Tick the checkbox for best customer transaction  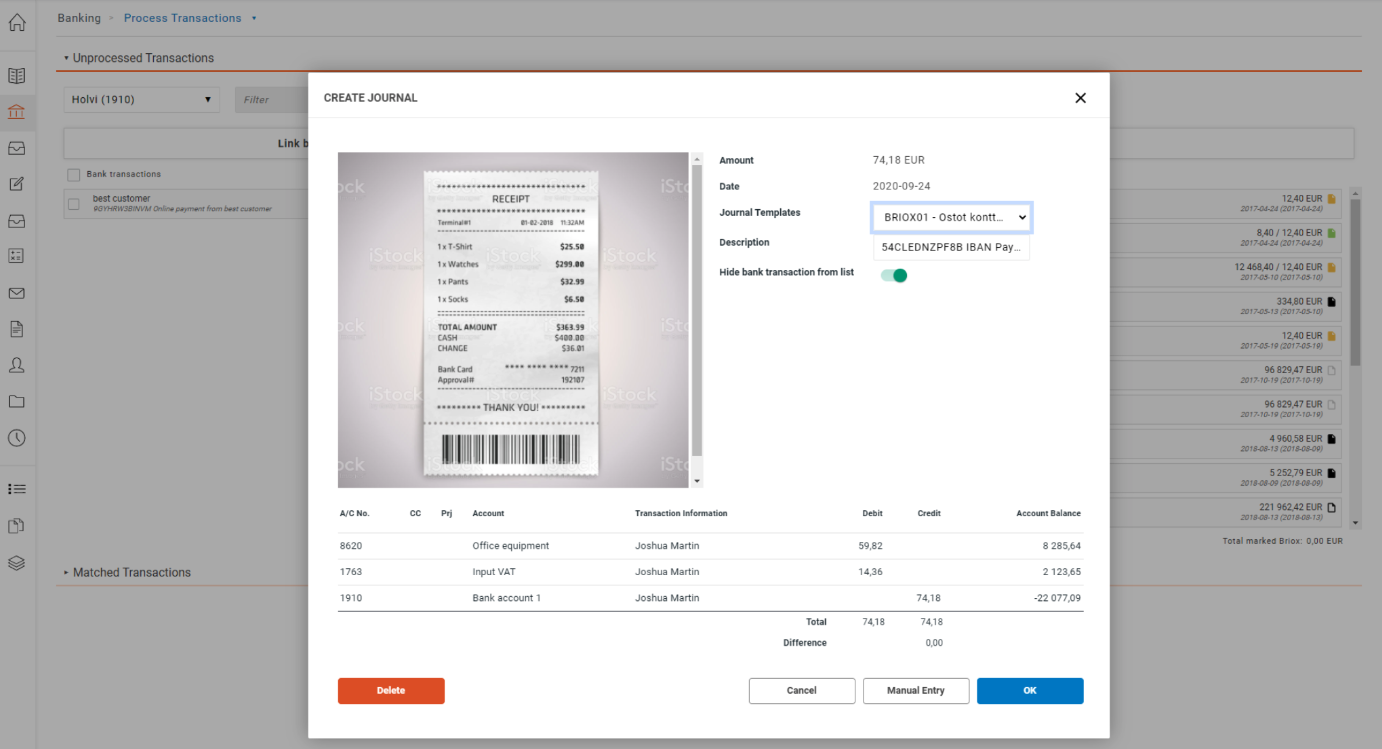coord(73,204)
